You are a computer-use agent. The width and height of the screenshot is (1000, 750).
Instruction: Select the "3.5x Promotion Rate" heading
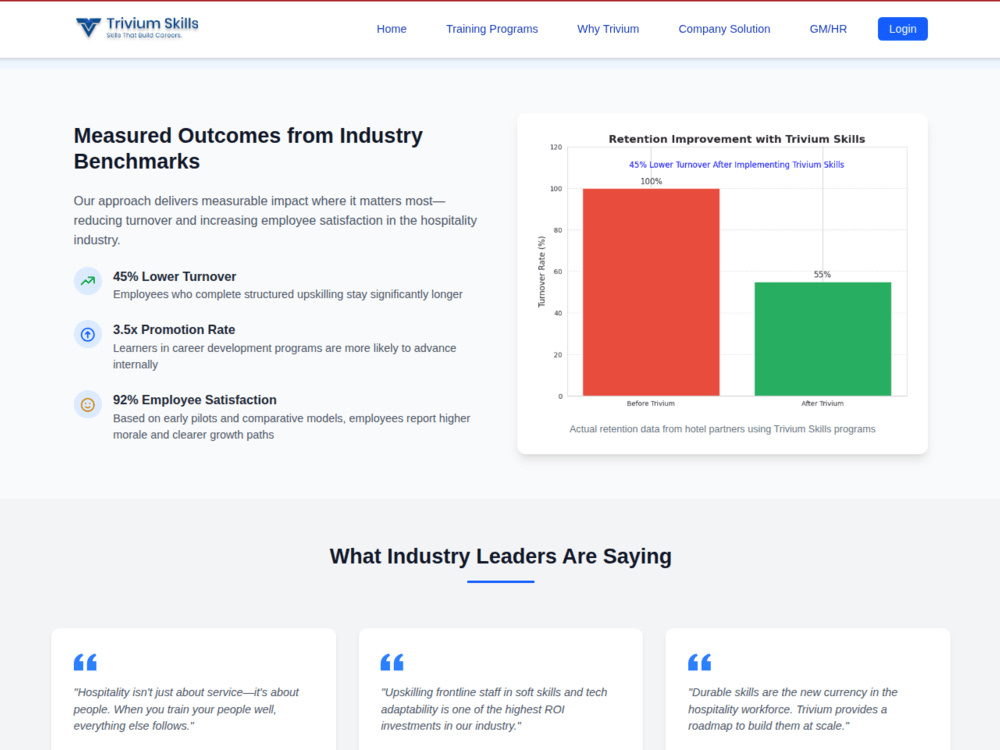click(174, 330)
